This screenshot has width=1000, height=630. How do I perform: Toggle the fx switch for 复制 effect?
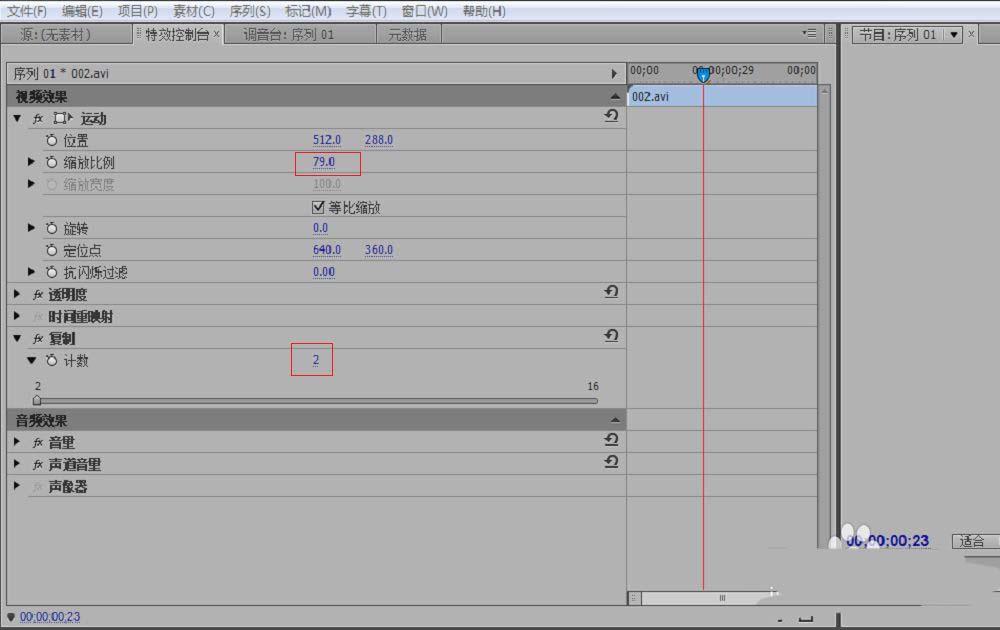click(x=38, y=339)
